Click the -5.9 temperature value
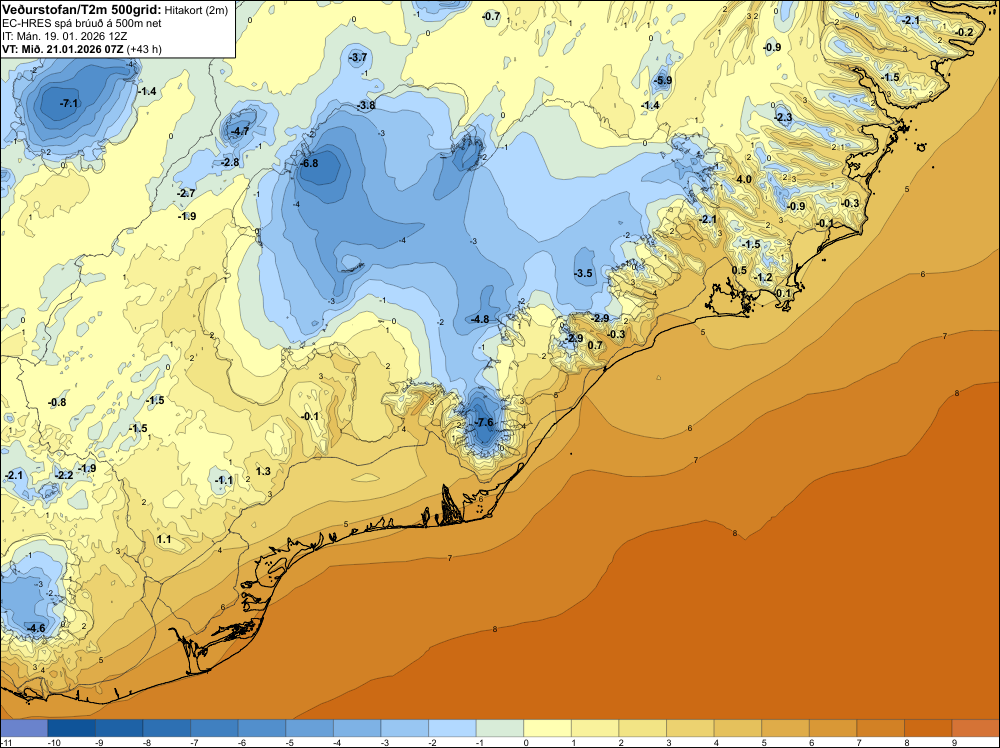 point(663,80)
